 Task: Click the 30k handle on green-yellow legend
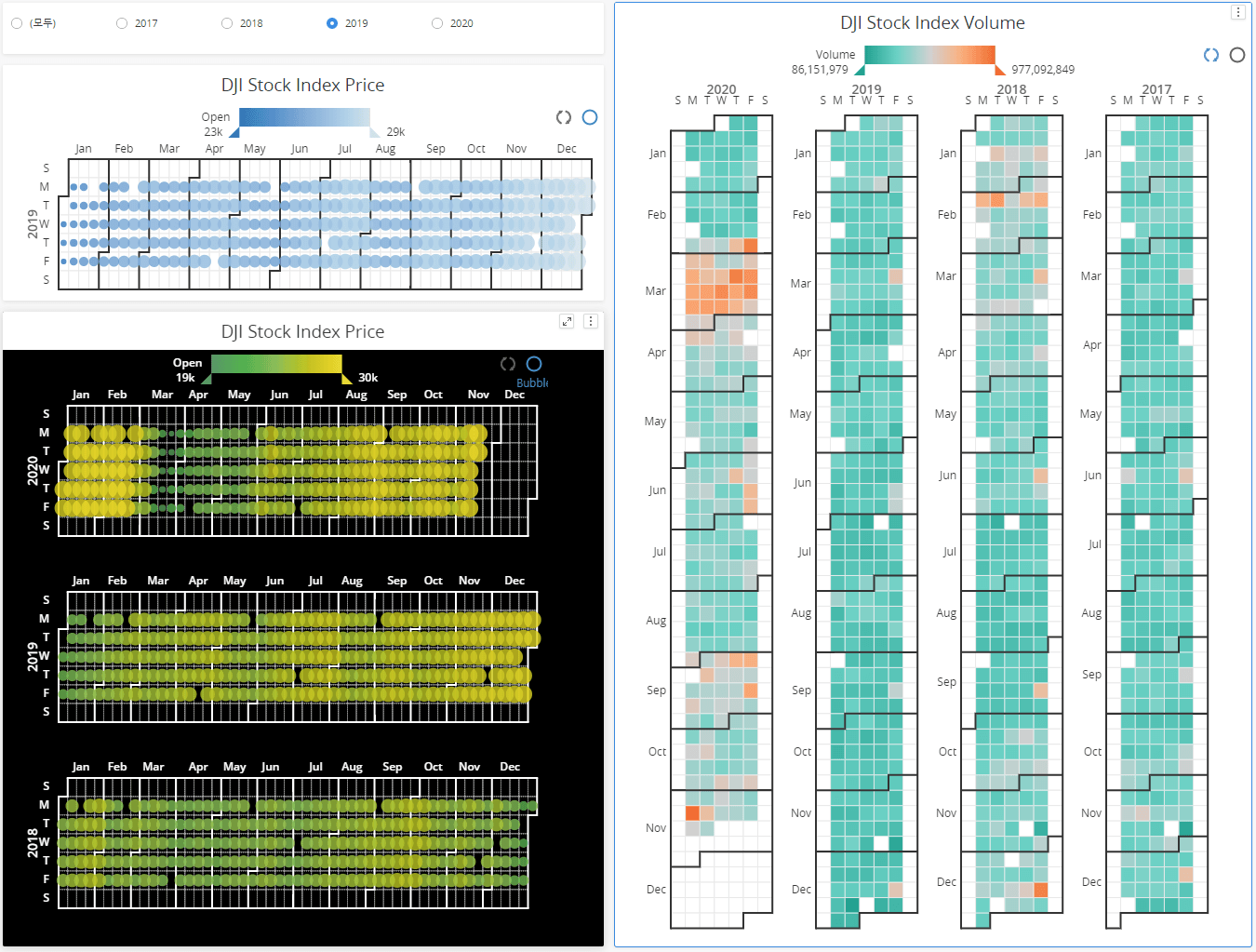click(x=347, y=378)
